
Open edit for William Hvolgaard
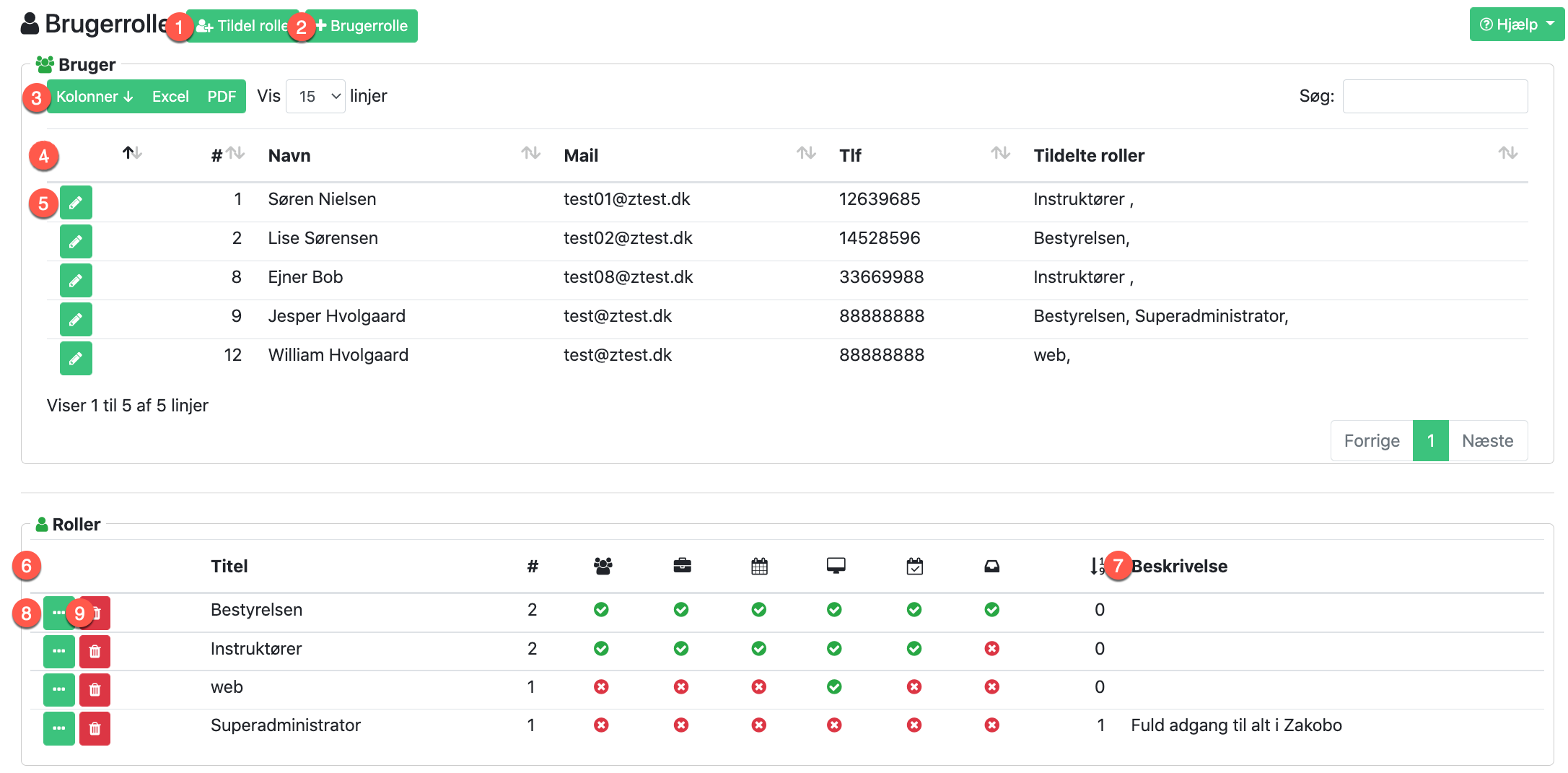coord(76,358)
